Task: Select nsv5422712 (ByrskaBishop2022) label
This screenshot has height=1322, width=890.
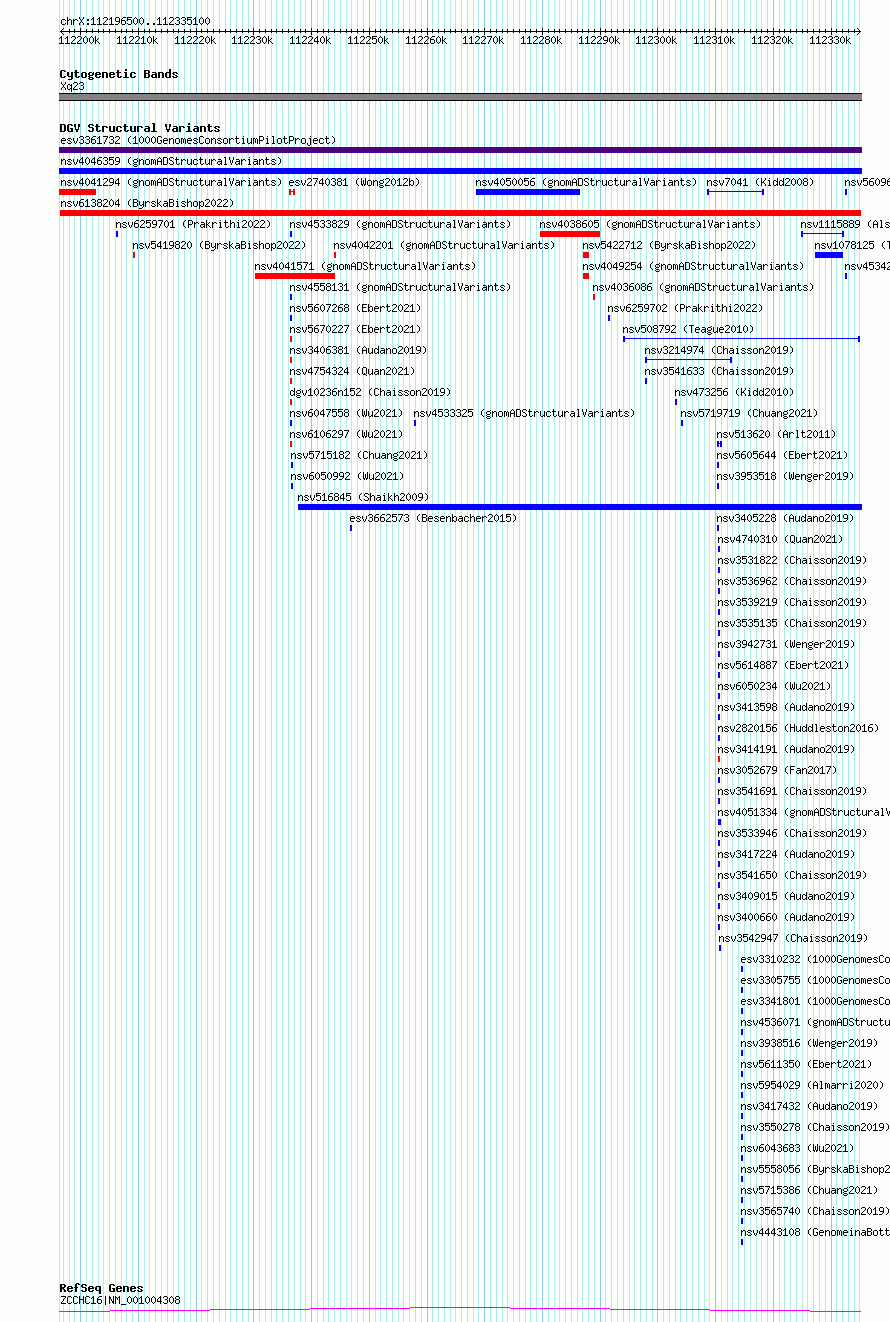Action: tap(669, 246)
